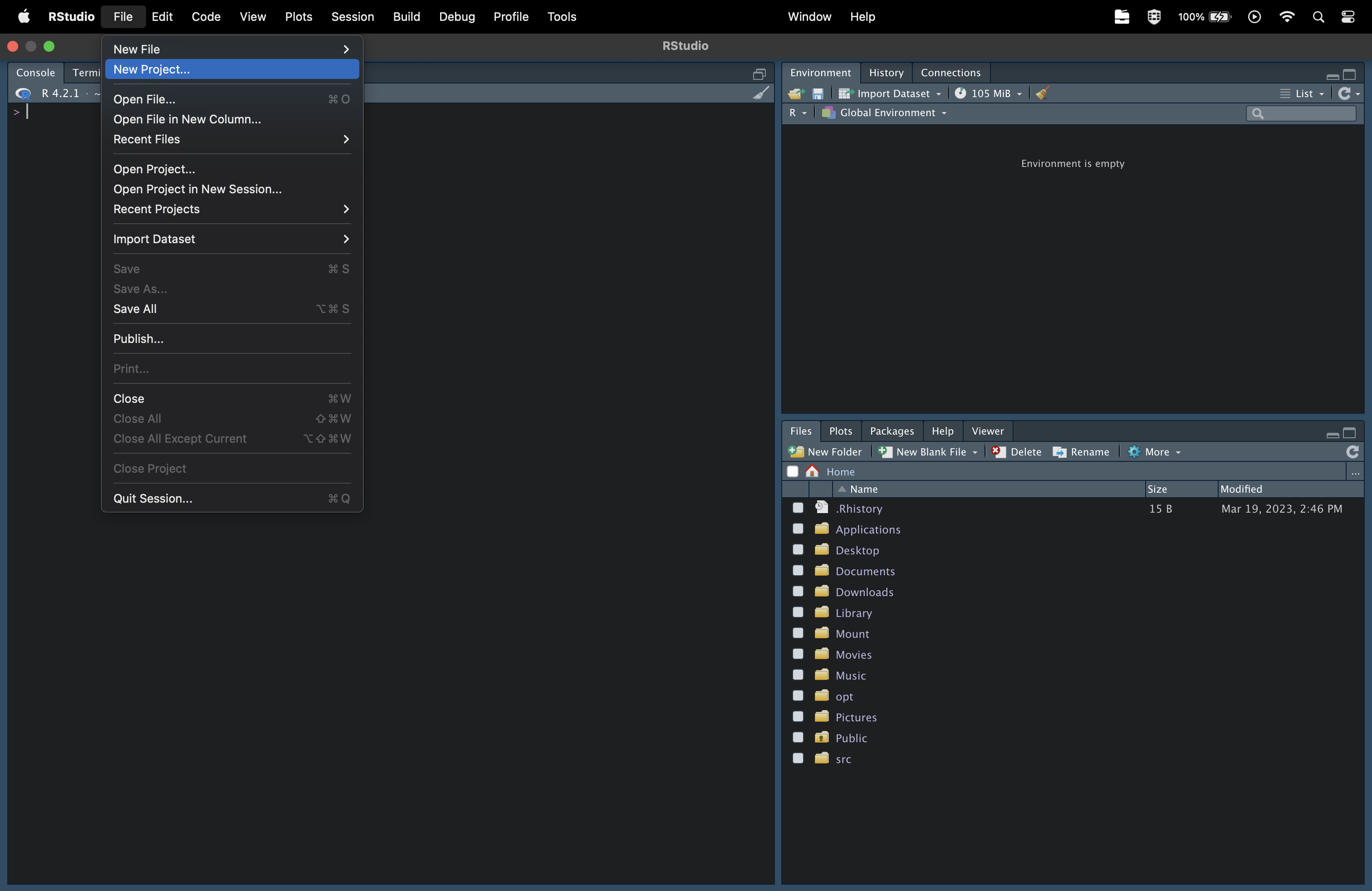Check the Applications folder checkbox
The height and width of the screenshot is (891, 1372).
[798, 529]
